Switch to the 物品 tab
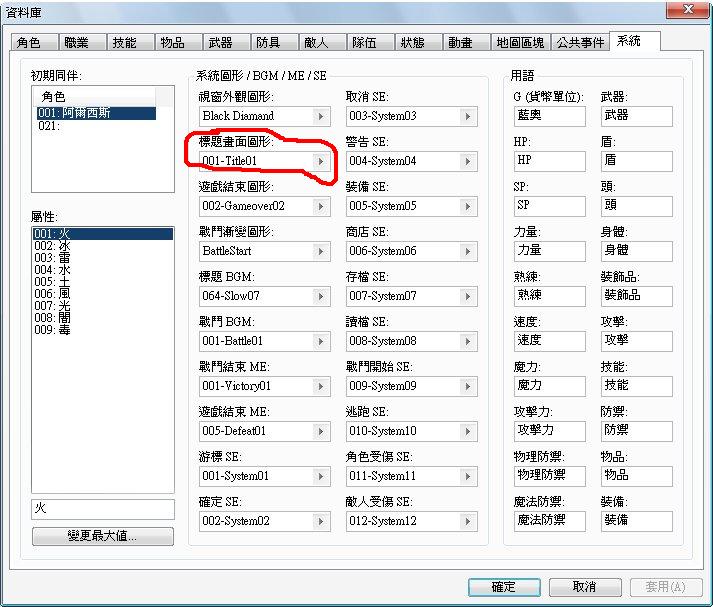Screen dimensions: 713x607 pyautogui.click(x=178, y=42)
